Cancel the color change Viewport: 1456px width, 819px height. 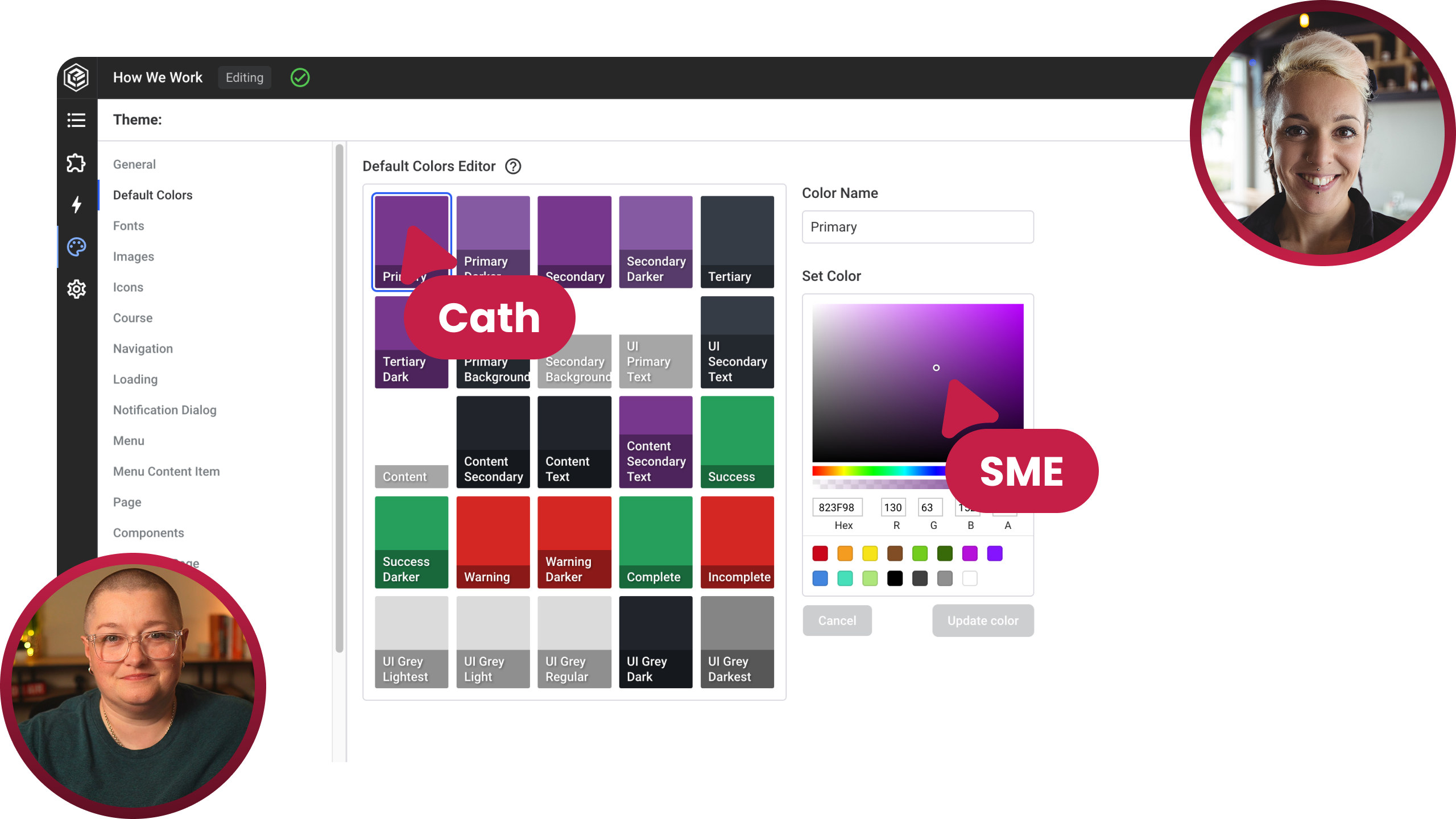(837, 621)
